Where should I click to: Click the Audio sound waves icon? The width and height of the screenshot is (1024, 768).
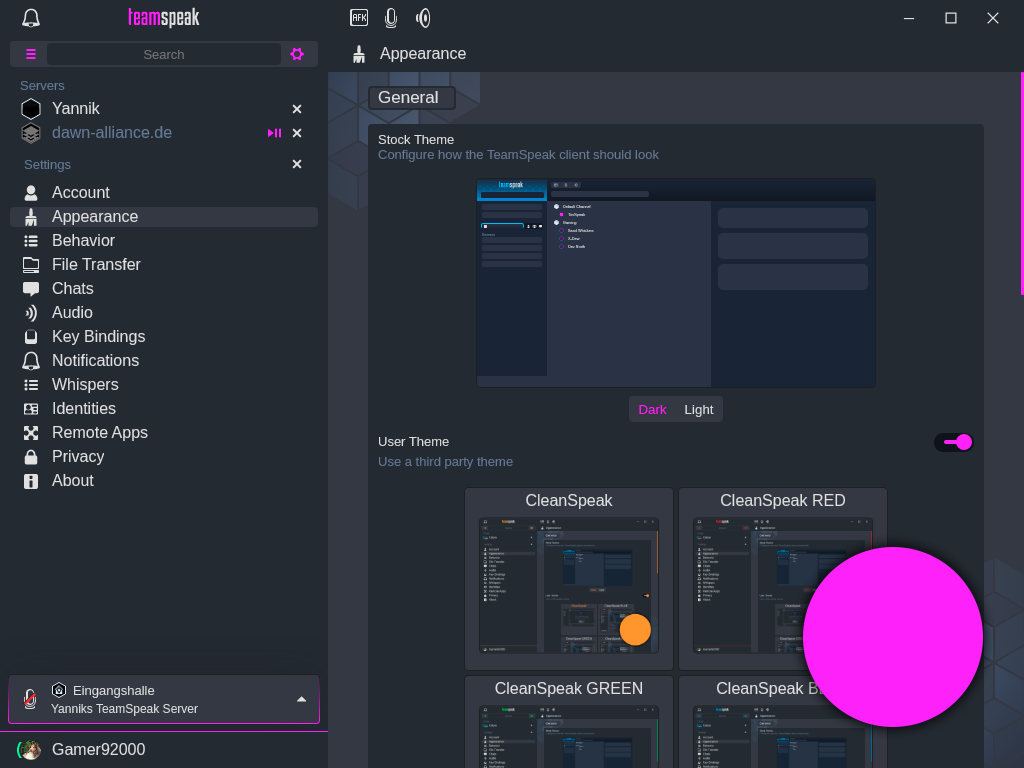(31, 313)
